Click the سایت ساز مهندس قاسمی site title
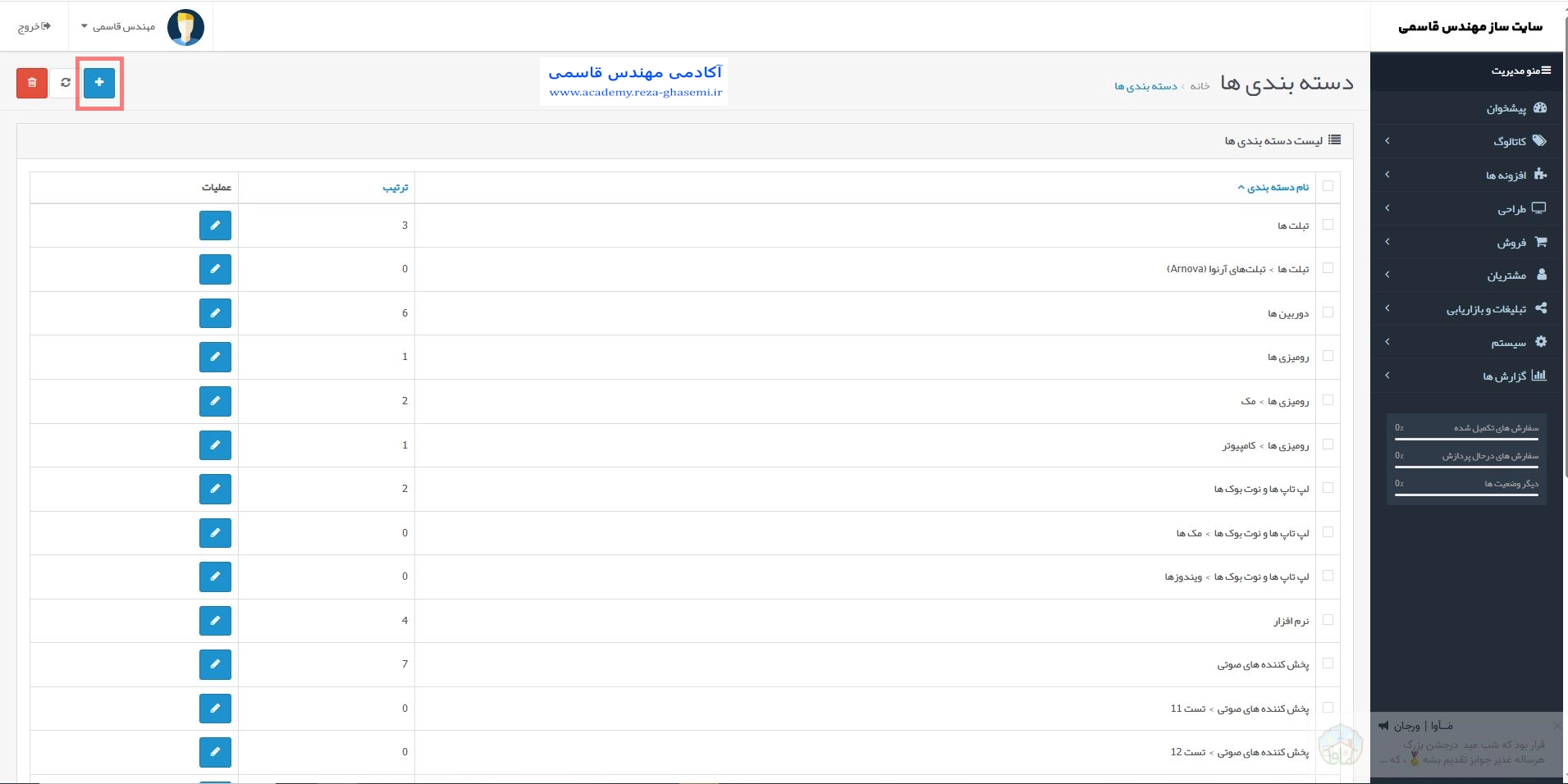The height and width of the screenshot is (784, 1568). point(1470,27)
